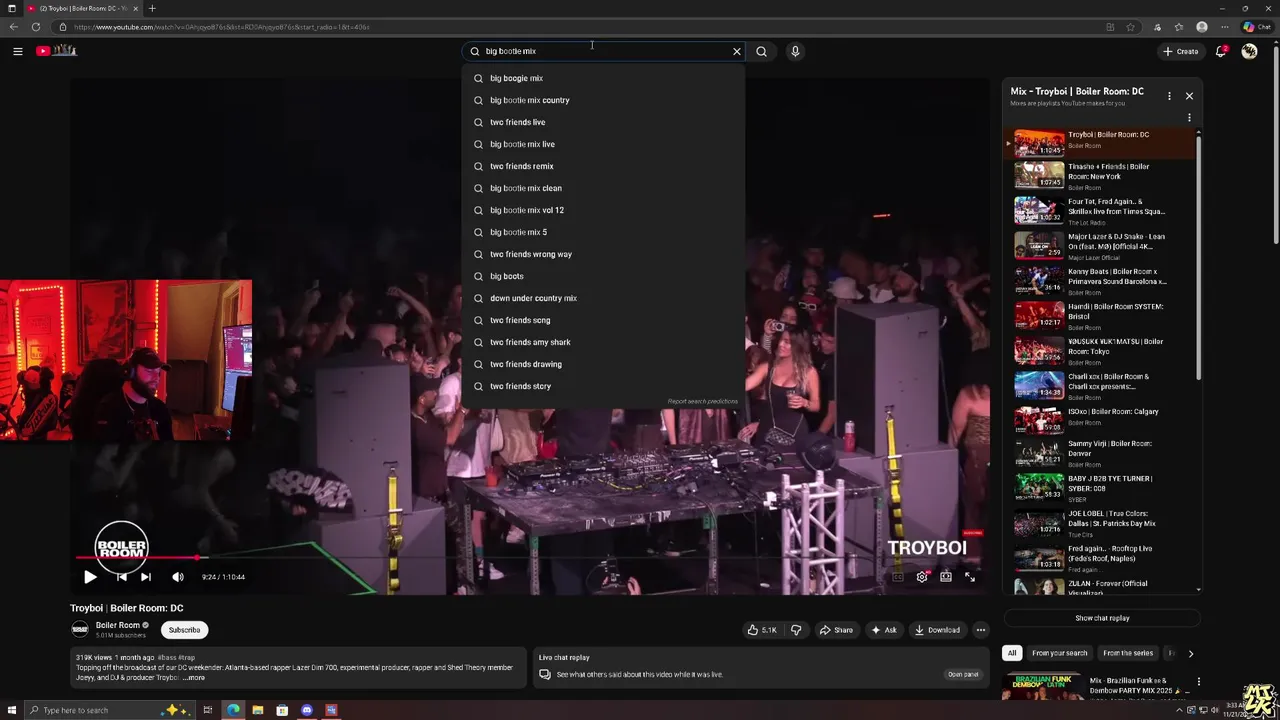Pick 'two friends story' suggestion

point(603,386)
